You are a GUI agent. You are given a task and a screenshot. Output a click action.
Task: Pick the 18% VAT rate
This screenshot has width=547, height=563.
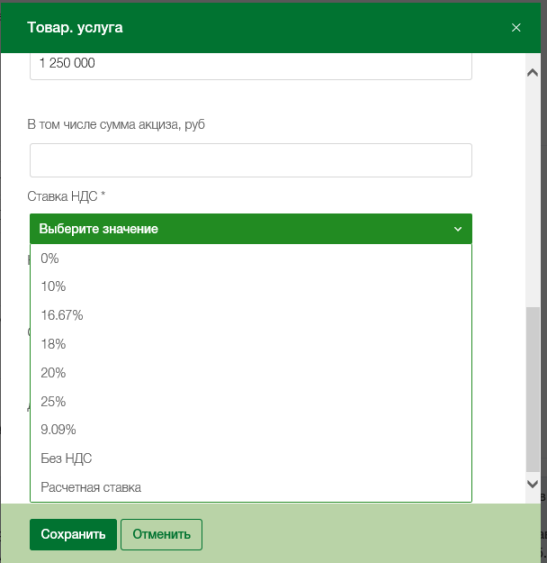(x=251, y=344)
